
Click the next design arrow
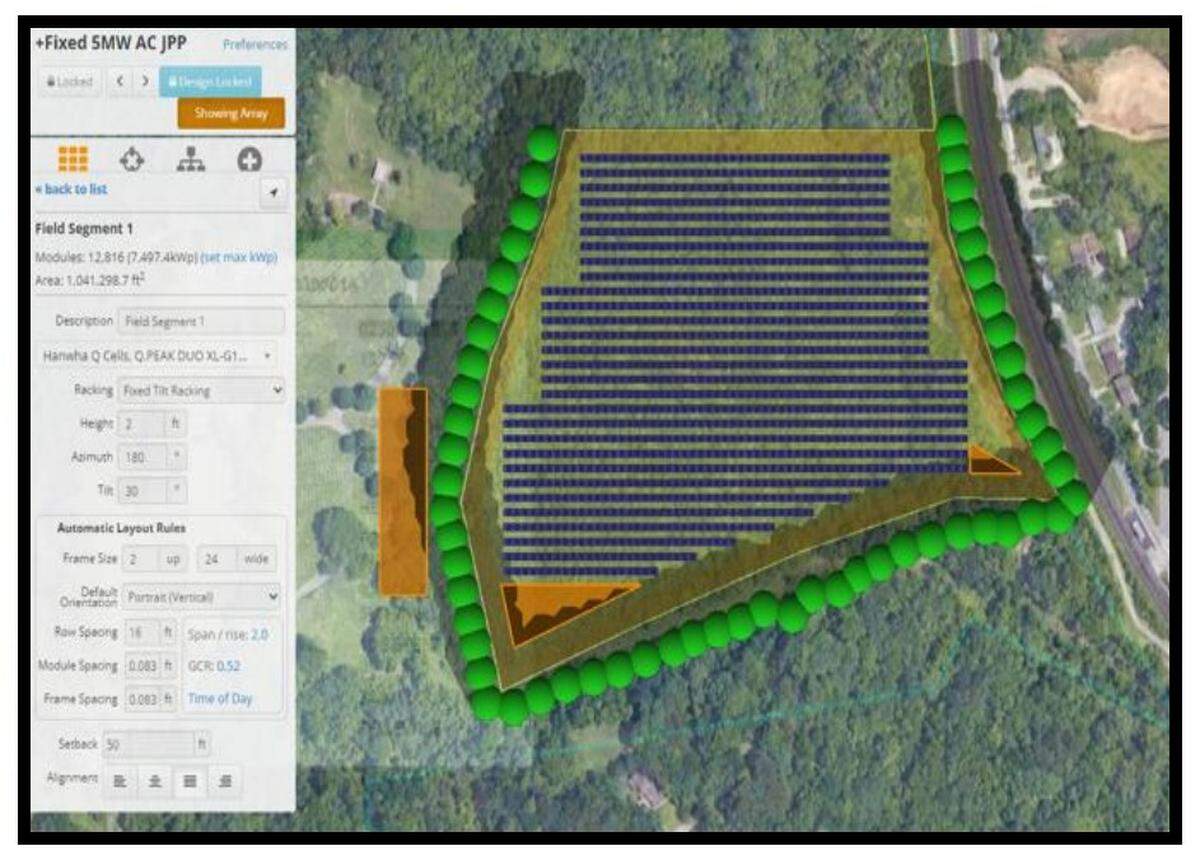point(144,82)
